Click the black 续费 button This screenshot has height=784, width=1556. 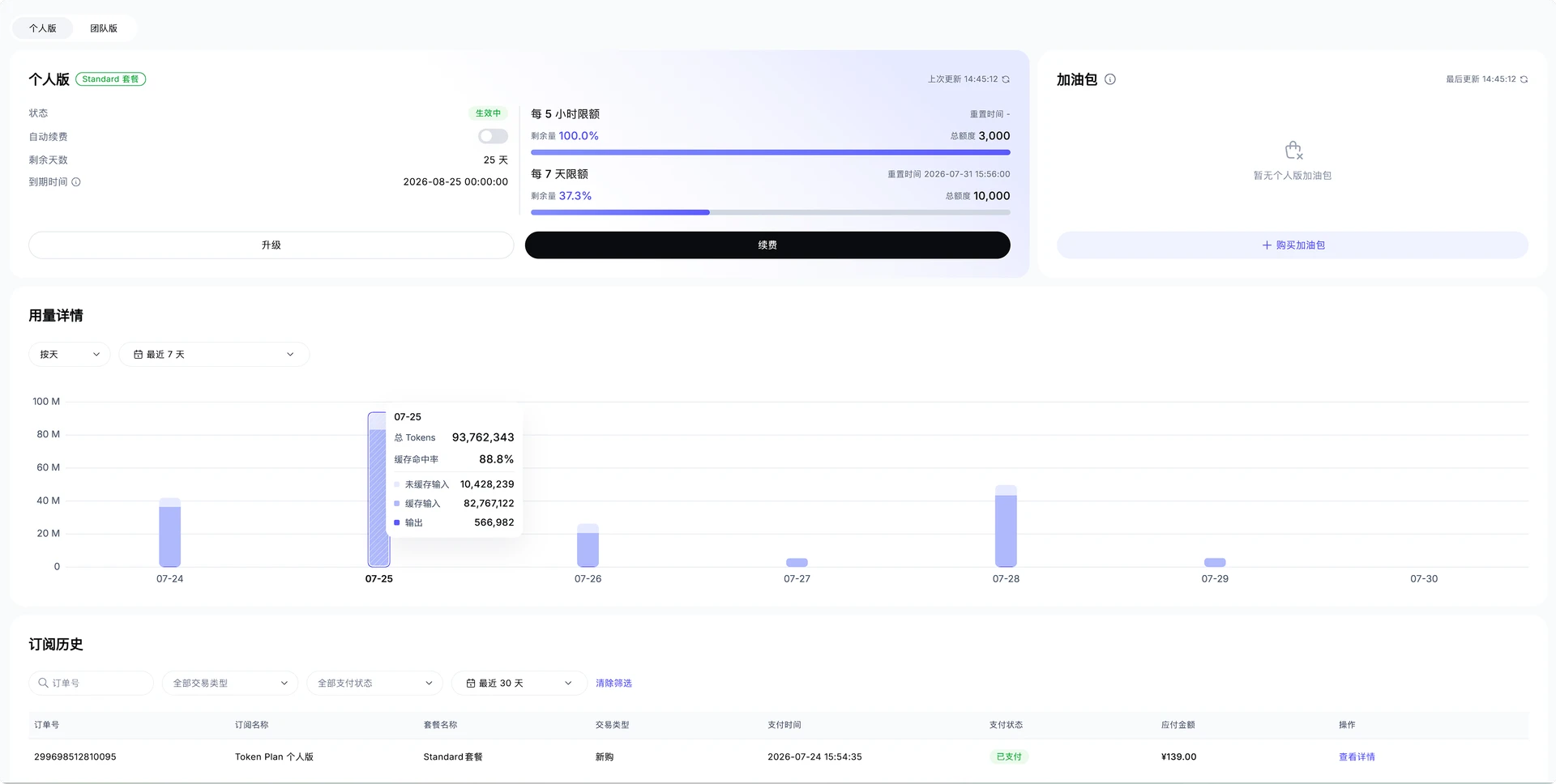[767, 245]
